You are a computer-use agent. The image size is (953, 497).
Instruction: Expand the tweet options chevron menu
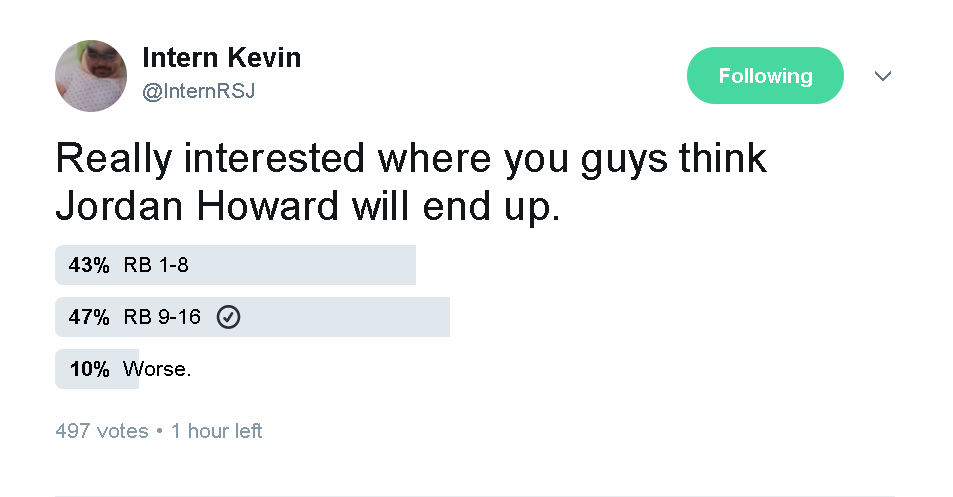tap(882, 76)
